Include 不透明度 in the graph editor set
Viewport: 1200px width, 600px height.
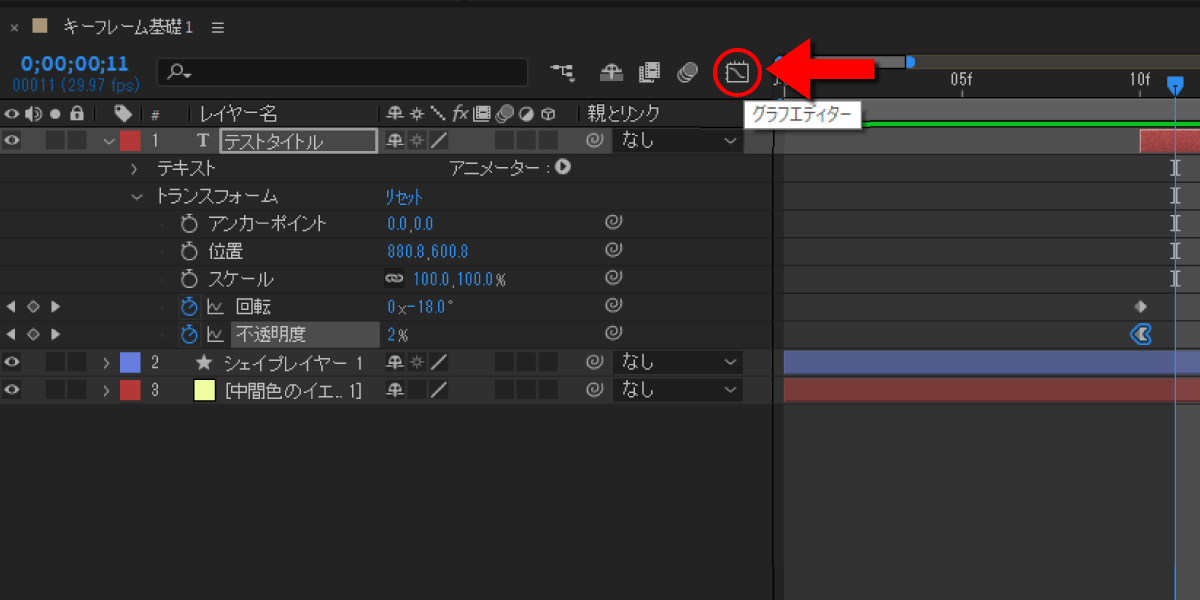[x=215, y=334]
